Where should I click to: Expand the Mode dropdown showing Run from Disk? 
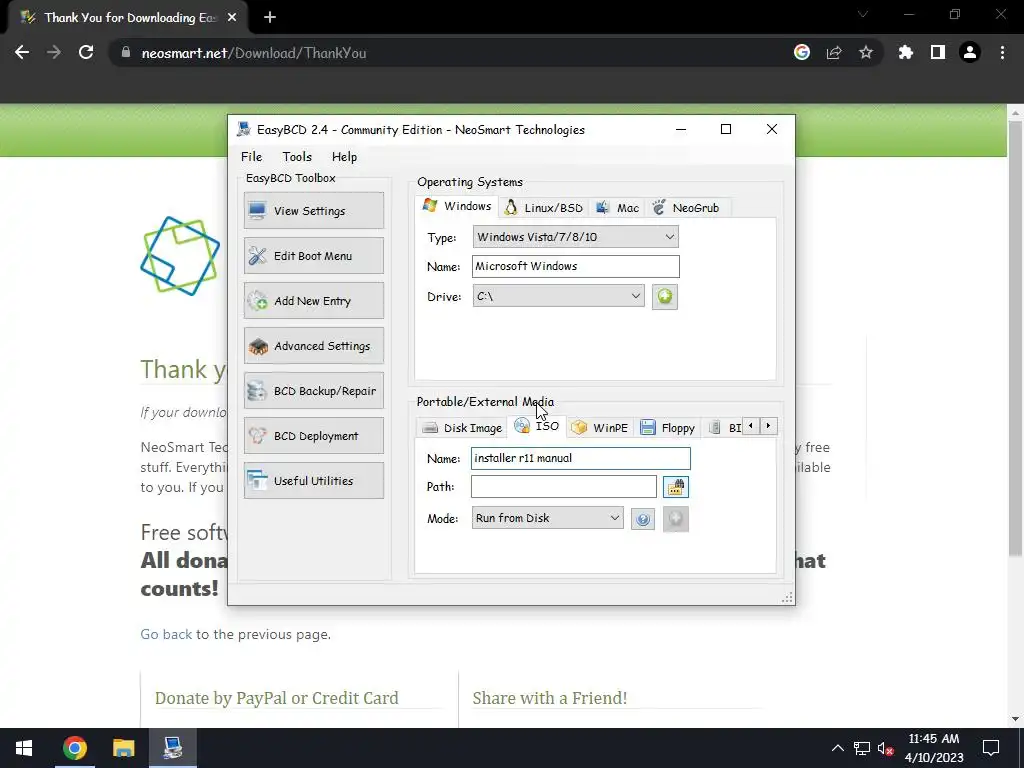(x=547, y=518)
